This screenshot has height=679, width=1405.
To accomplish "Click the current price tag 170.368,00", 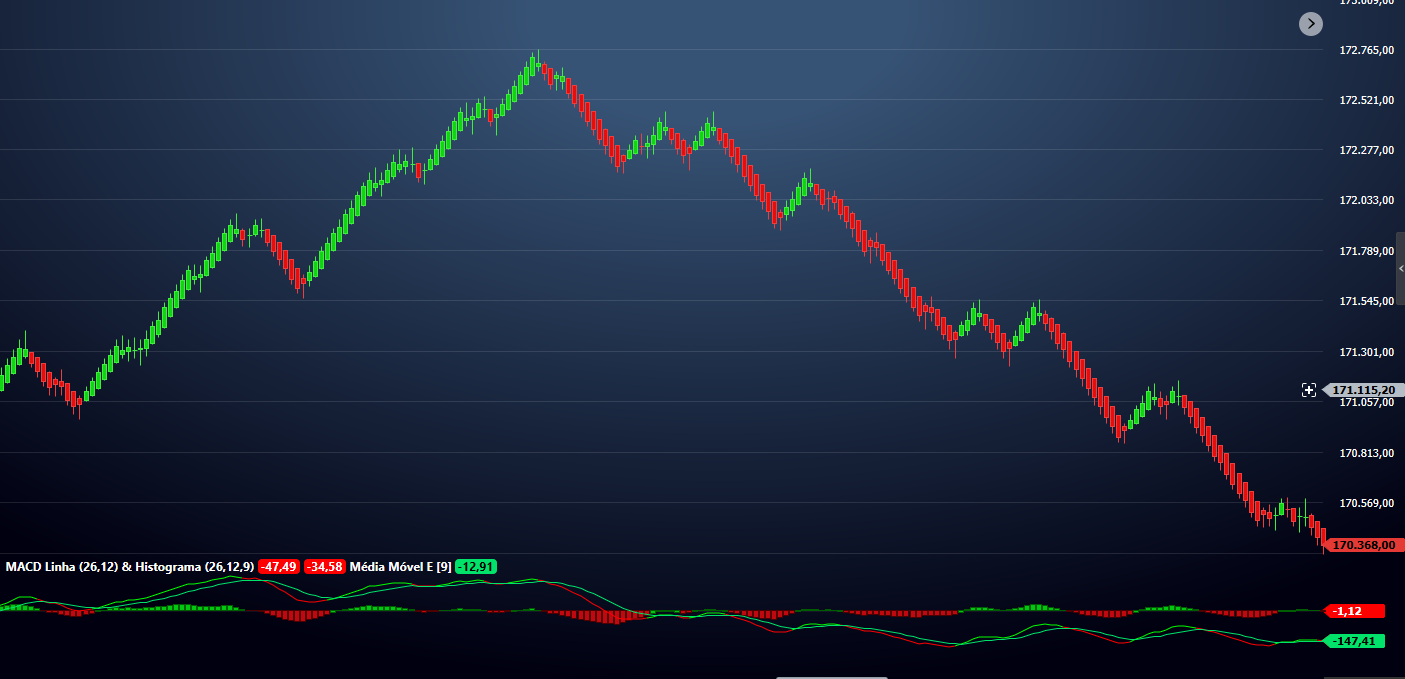I will click(x=1364, y=545).
